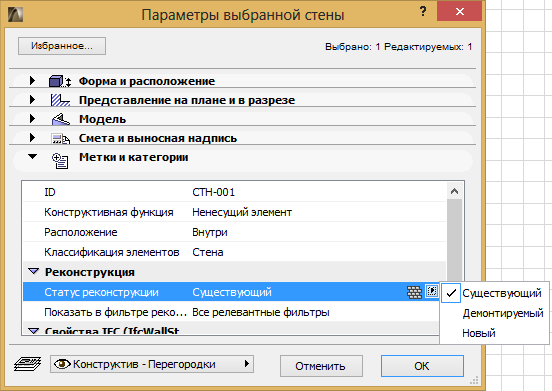552x391 pixels.
Task: Open the Конструктив - Перегородки layer dropdown
Action: click(152, 364)
